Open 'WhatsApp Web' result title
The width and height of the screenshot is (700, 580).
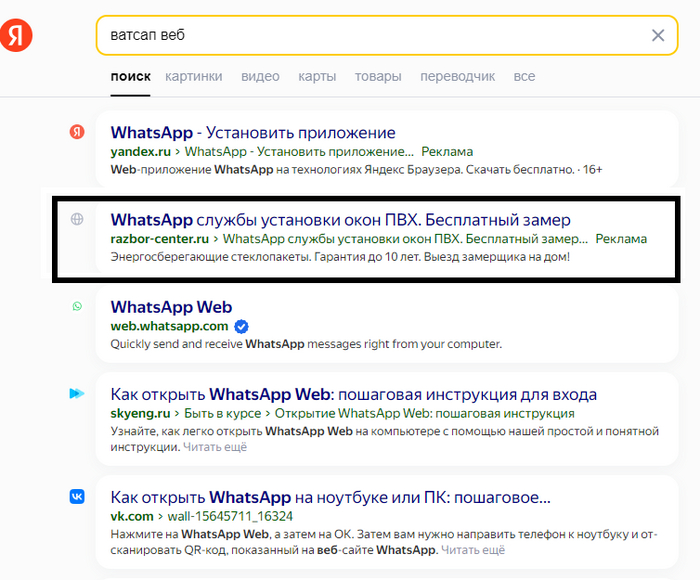tap(171, 307)
